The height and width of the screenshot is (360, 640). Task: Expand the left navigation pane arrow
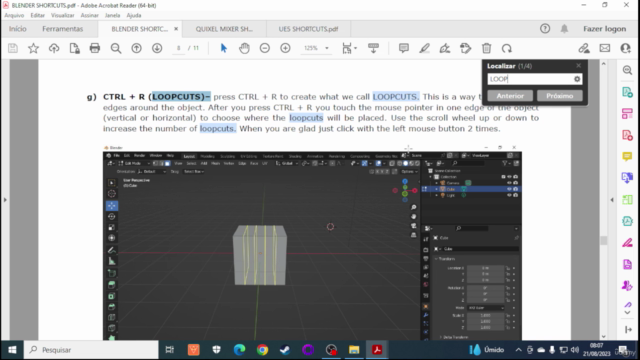(5, 200)
